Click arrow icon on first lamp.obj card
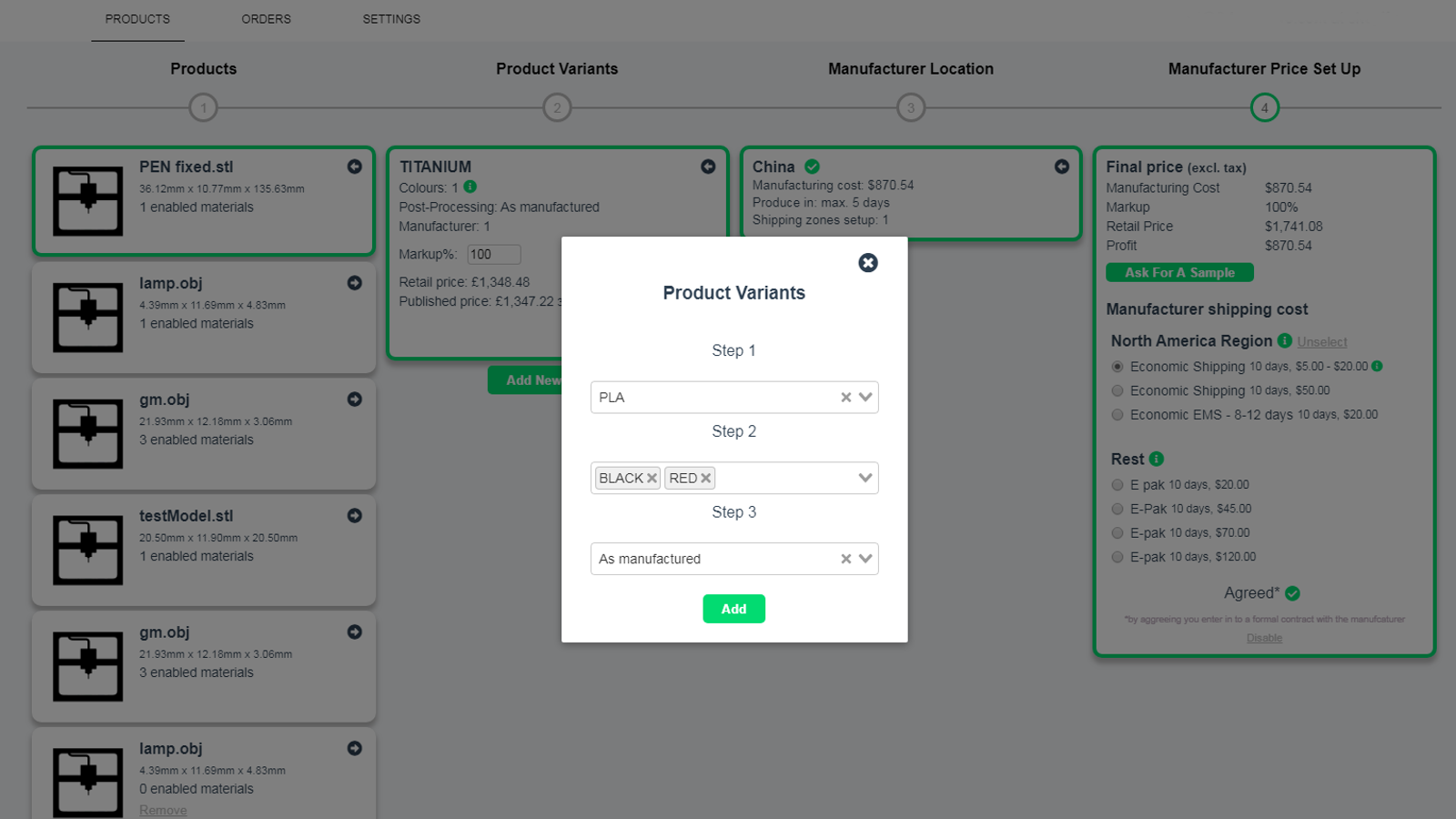 click(x=355, y=283)
